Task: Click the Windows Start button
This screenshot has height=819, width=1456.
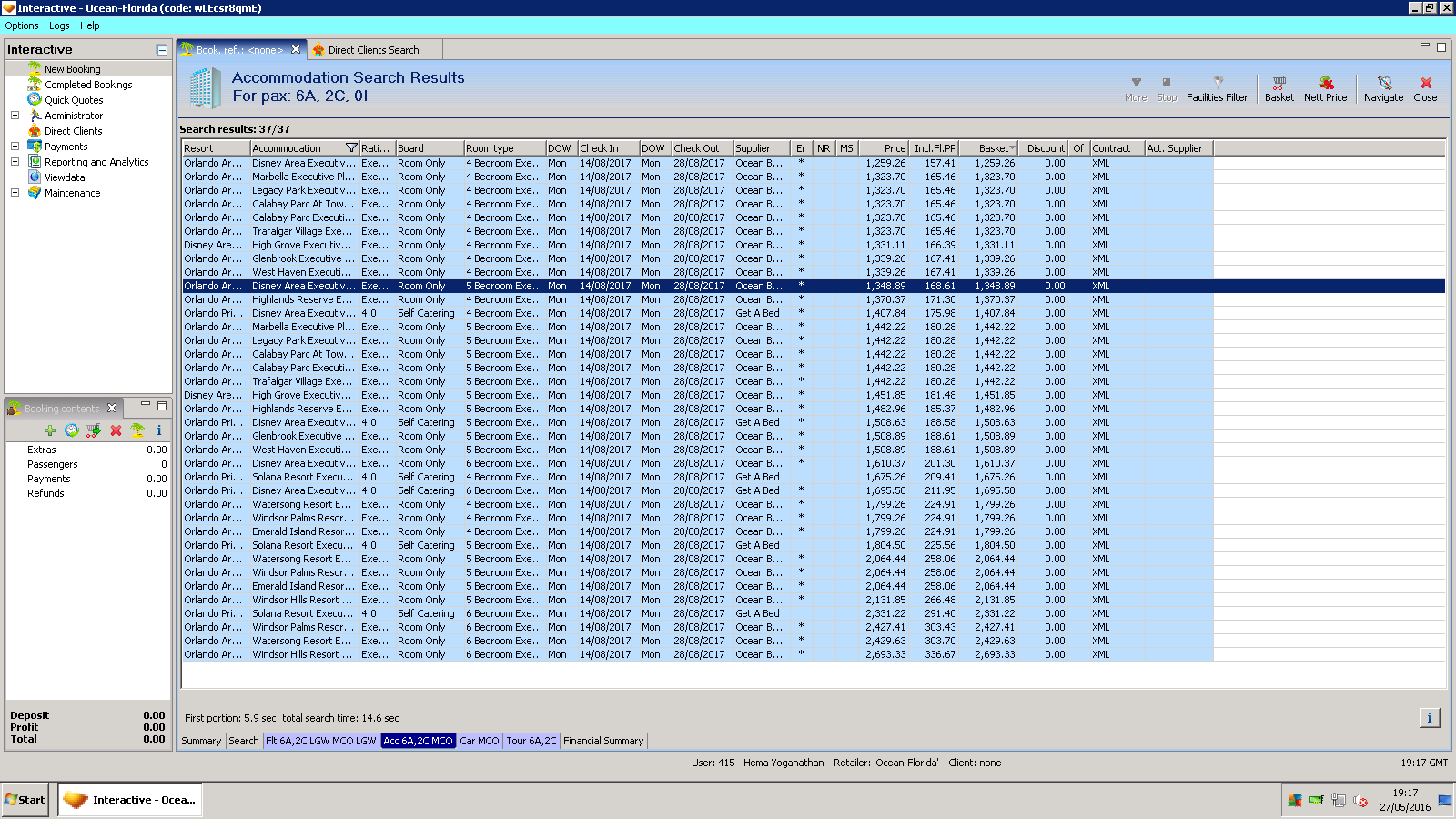Action: [x=25, y=800]
